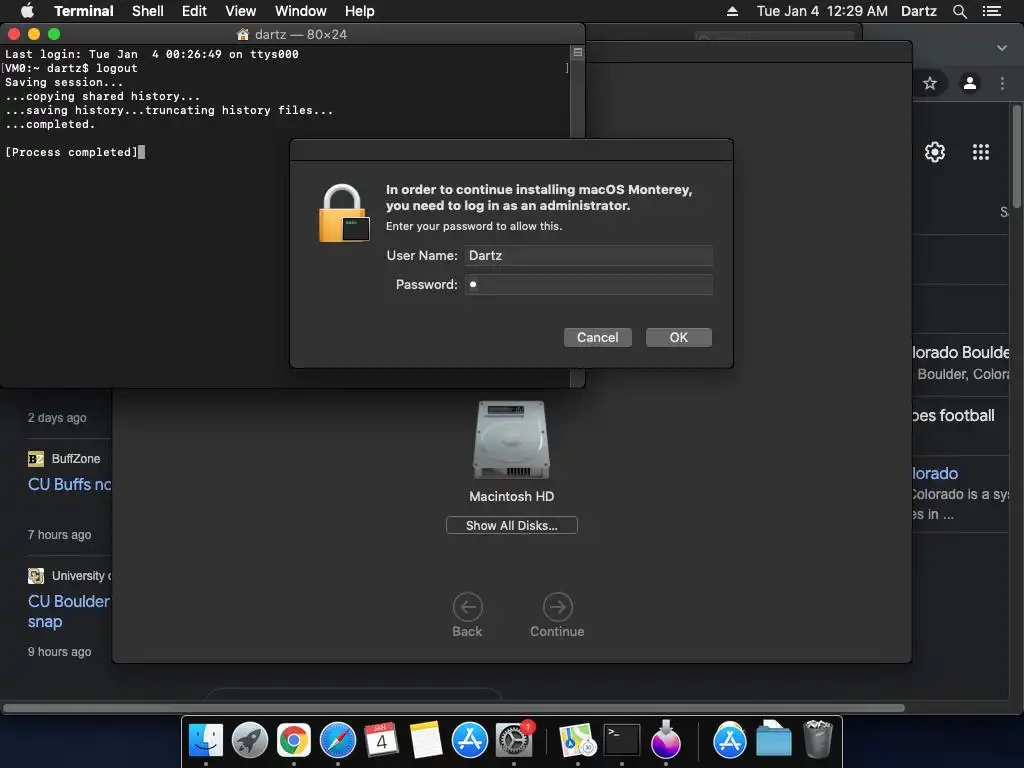Open Chrome three-dot menu
This screenshot has width=1024, height=768.
1002,83
